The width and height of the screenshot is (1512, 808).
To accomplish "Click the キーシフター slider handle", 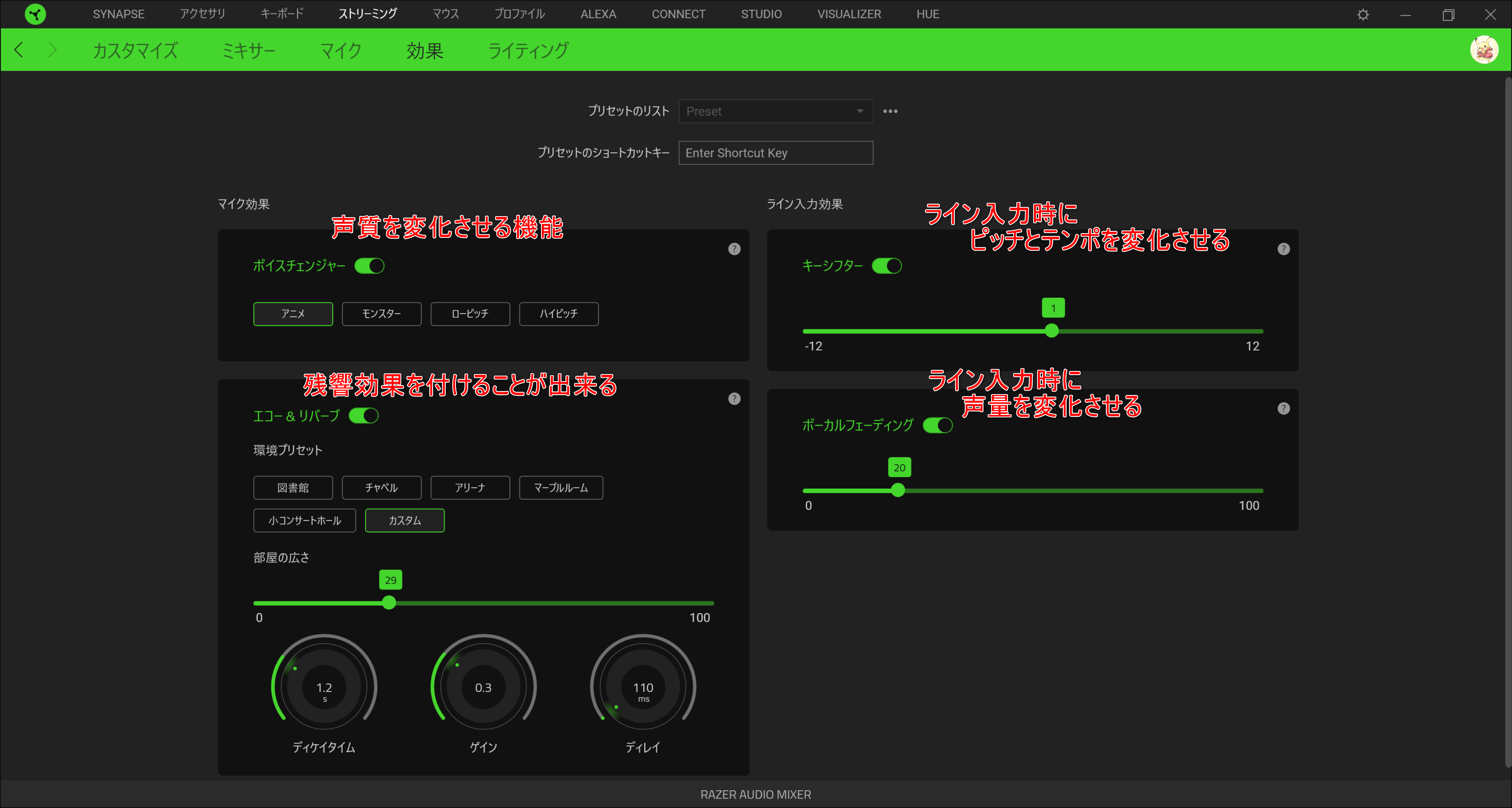I will pos(1052,331).
